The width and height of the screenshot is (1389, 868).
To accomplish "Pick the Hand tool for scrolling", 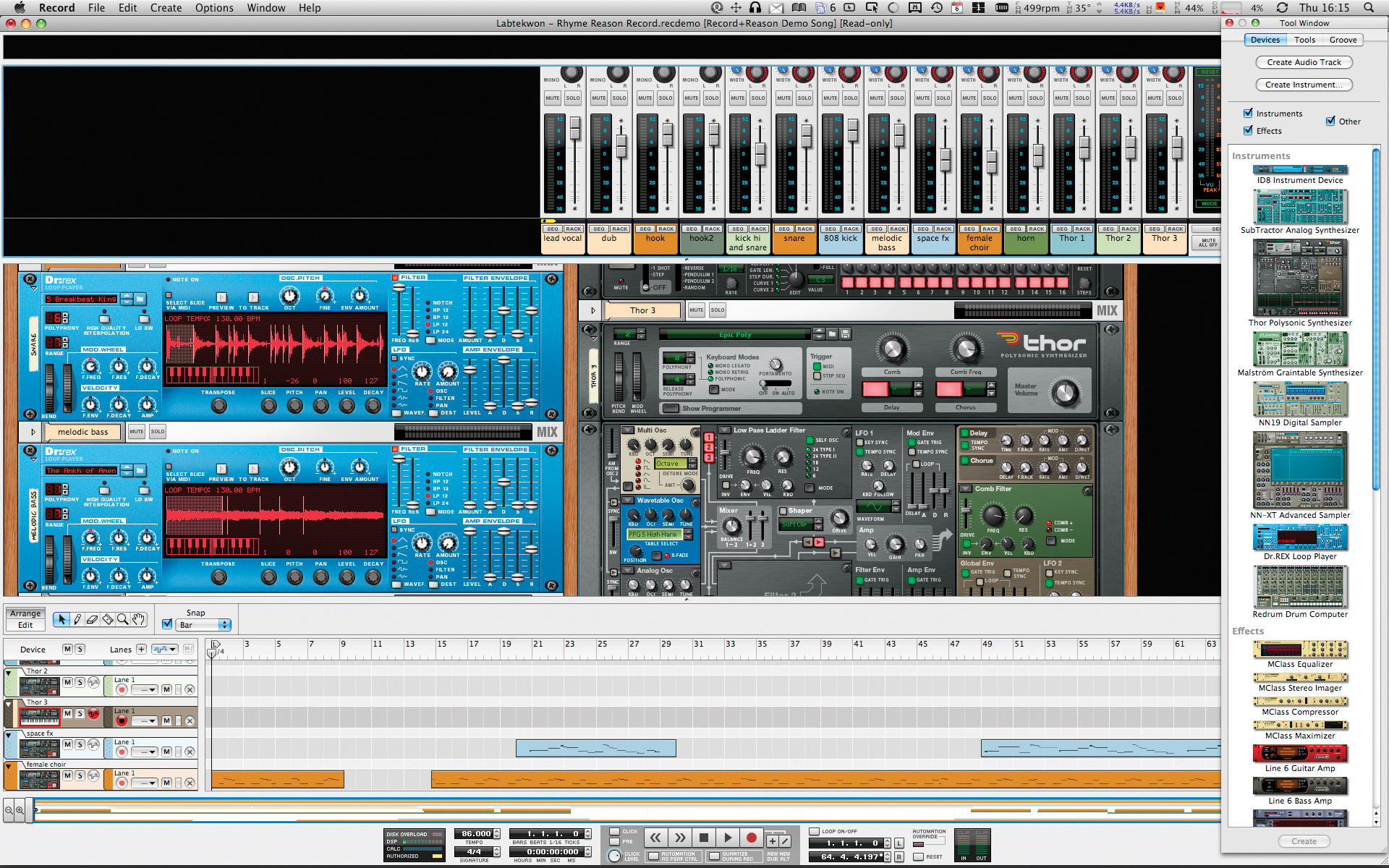I will click(x=137, y=619).
